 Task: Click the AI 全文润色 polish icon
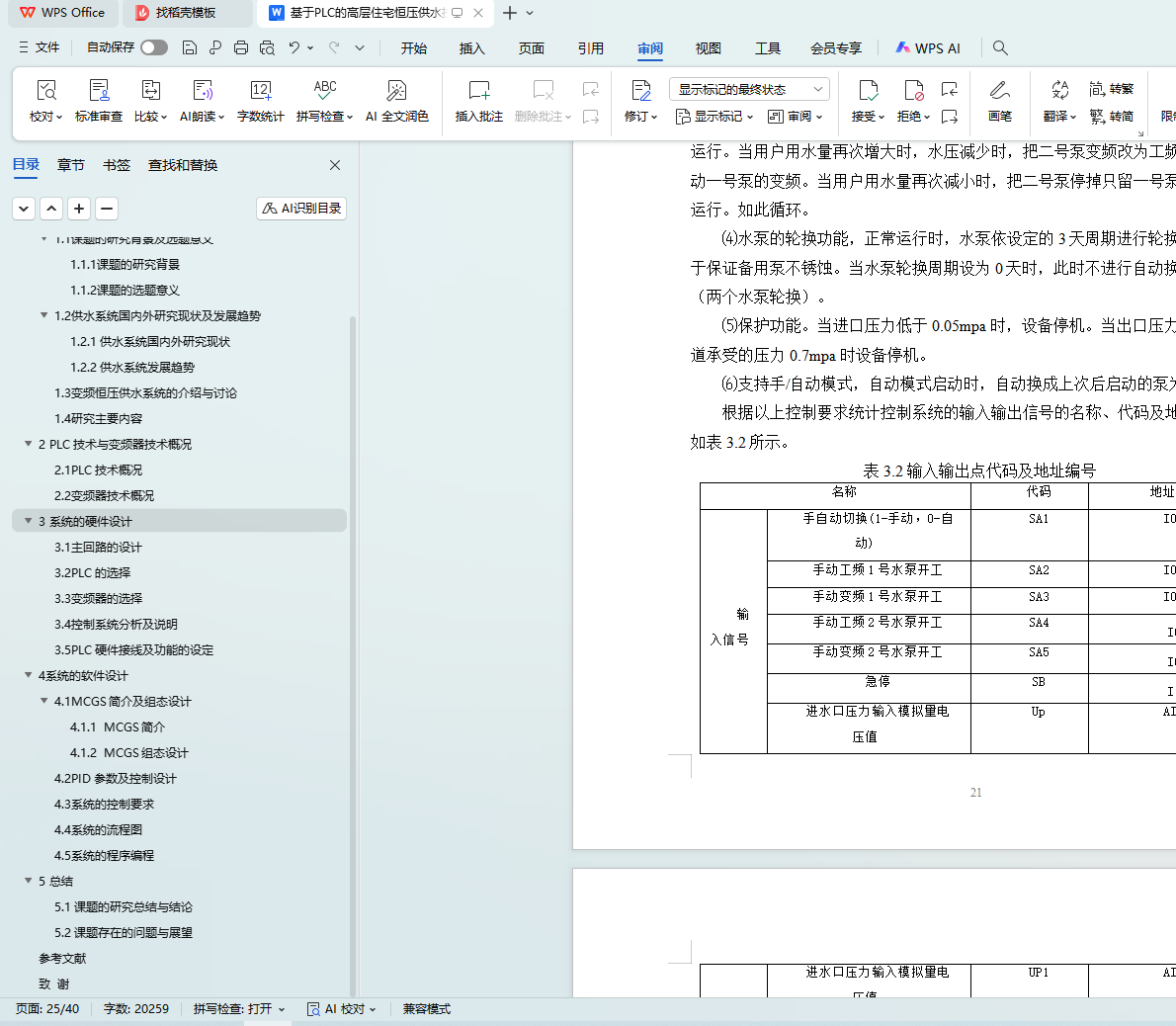(396, 91)
